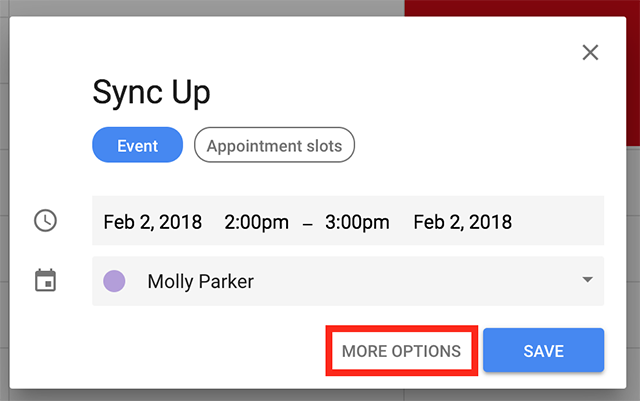The image size is (640, 401).
Task: Click the red event block behind the dialog
Action: [x=520, y=8]
